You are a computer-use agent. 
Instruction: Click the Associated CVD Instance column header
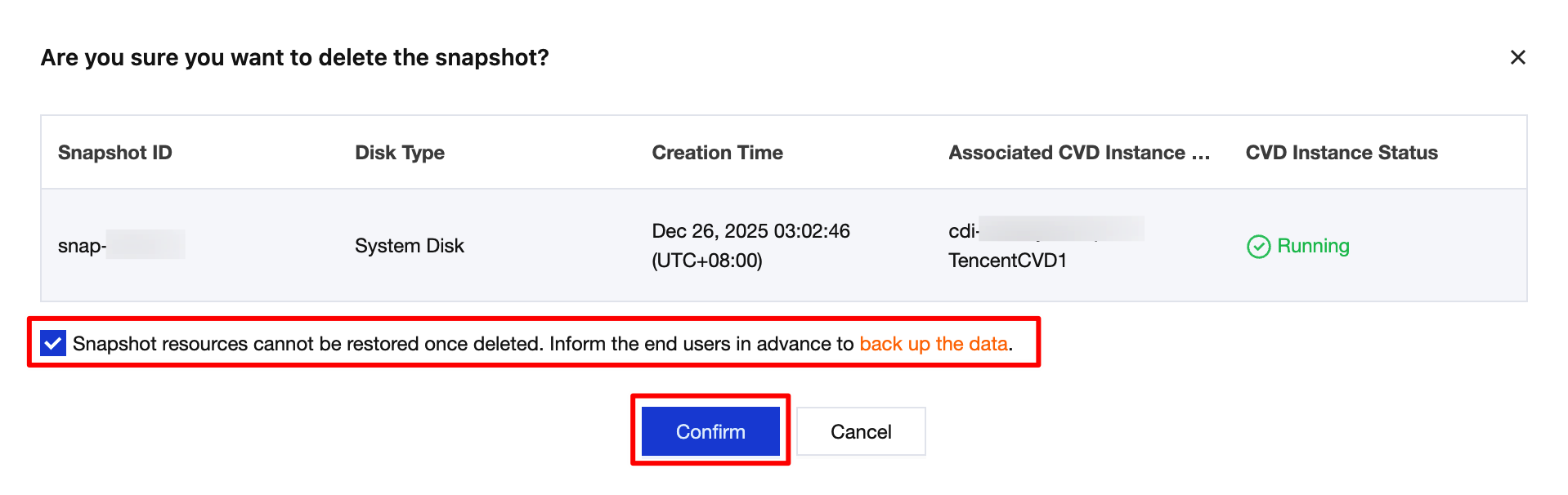point(1078,153)
